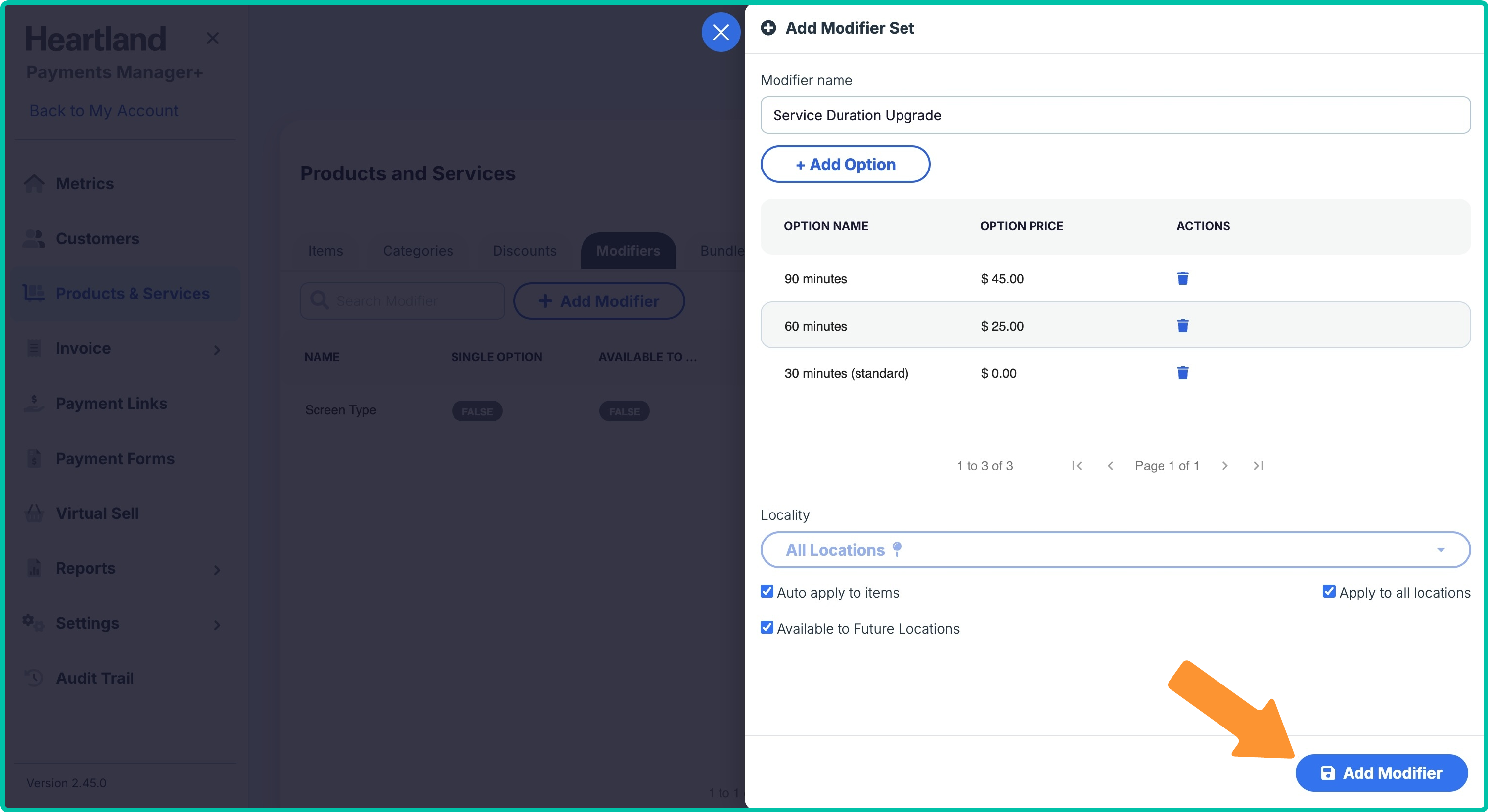Open Payment Forms in the sidebar
1488x812 pixels.
coord(124,458)
